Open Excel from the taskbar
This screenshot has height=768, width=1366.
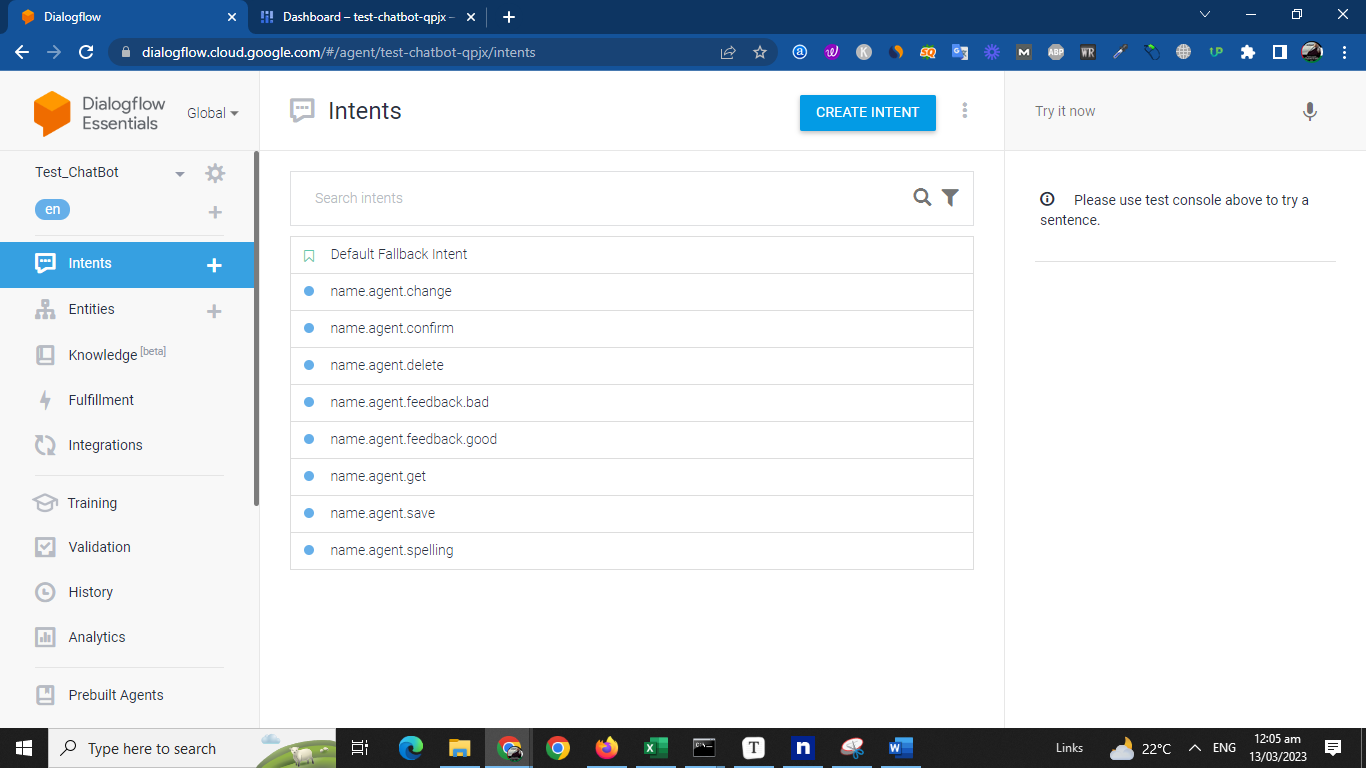pyautogui.click(x=656, y=748)
